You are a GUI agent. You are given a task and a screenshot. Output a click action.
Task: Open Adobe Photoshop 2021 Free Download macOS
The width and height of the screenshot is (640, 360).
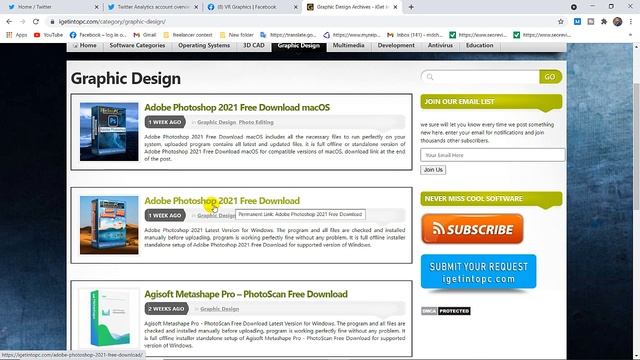coord(237,108)
